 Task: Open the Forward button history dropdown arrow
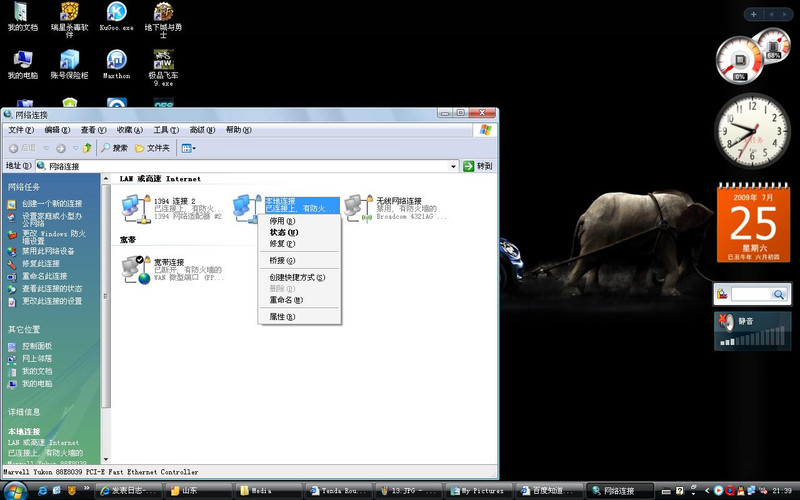click(76, 148)
